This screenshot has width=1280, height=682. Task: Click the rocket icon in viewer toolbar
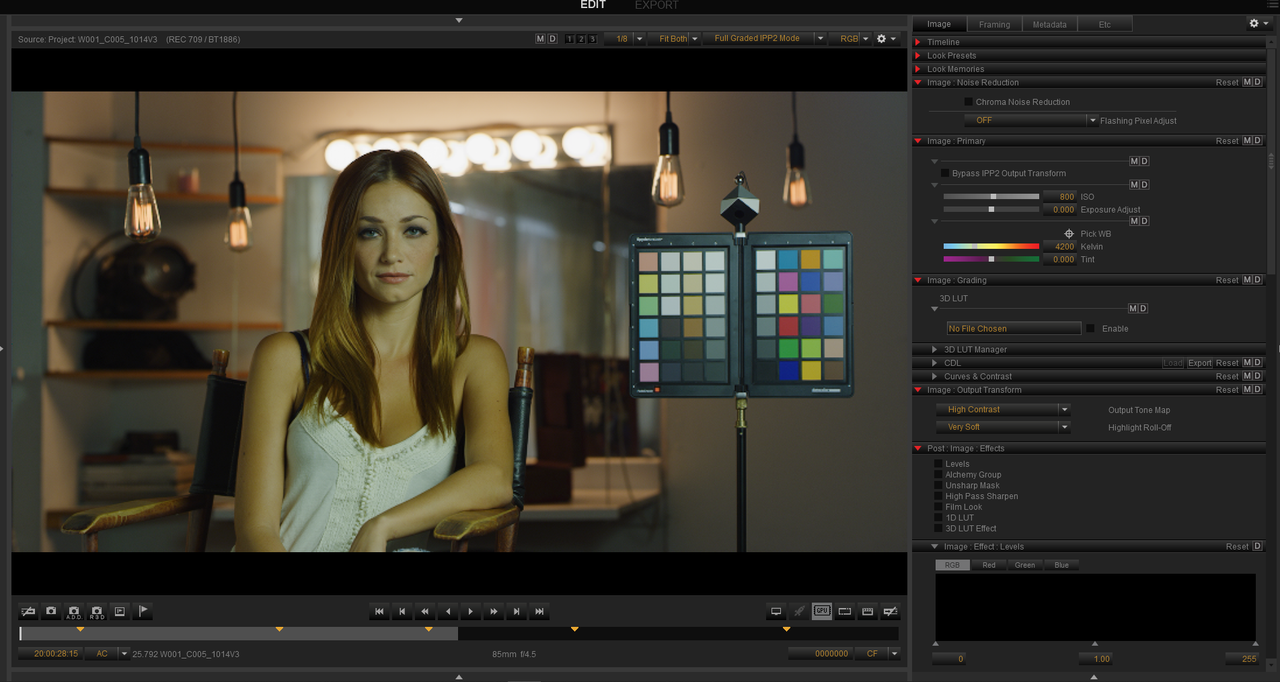coord(799,611)
